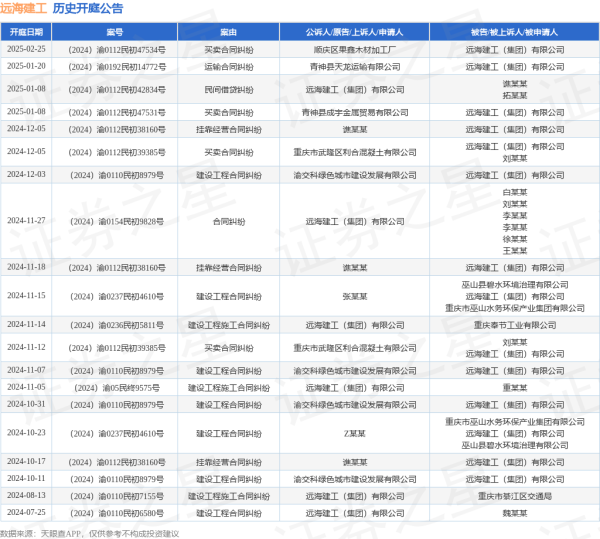This screenshot has height=539, width=600.
Task: Click the 远海建工 title text
Action: coord(23,8)
